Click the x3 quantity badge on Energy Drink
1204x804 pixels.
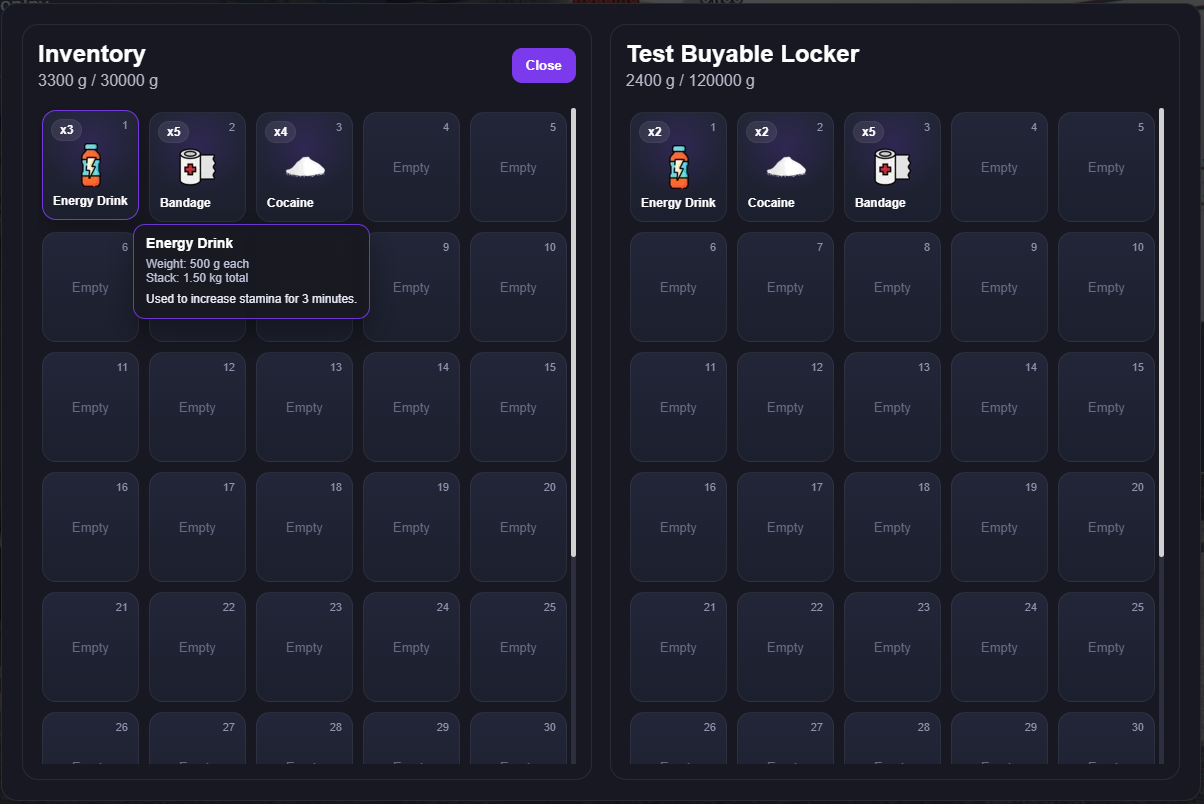point(67,130)
